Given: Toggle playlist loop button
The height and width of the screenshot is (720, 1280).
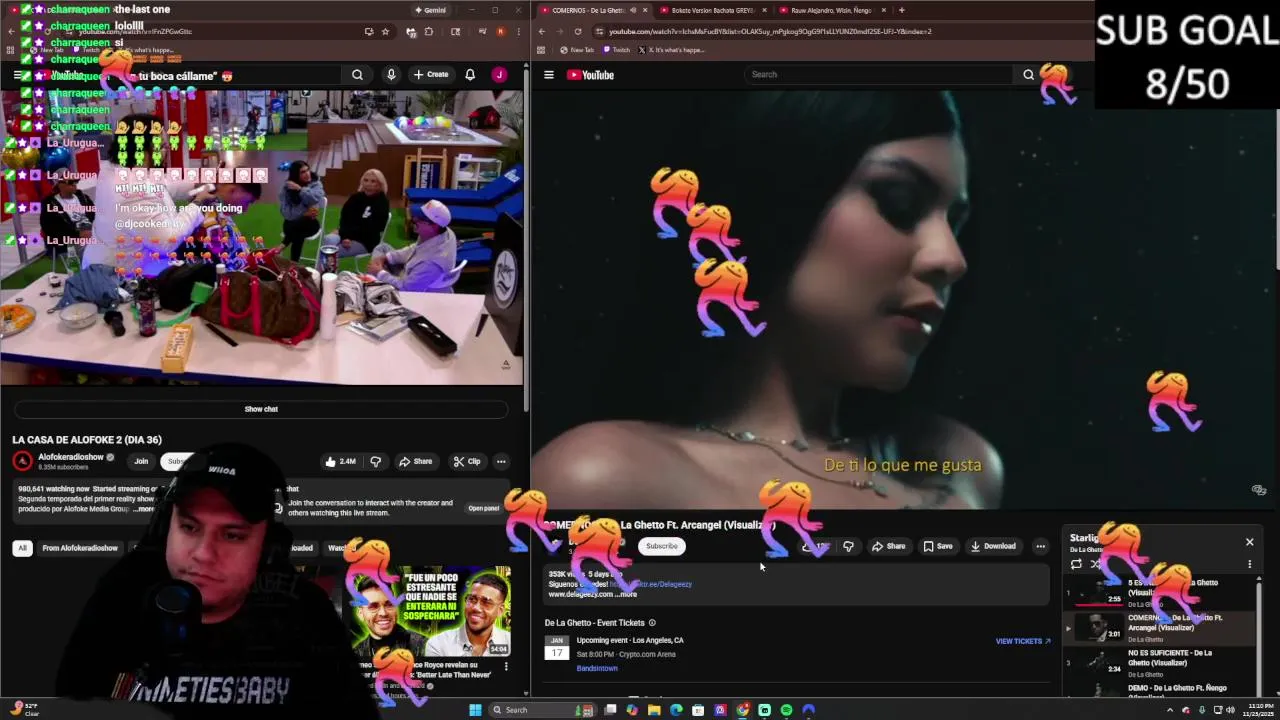Looking at the screenshot, I should (1076, 564).
